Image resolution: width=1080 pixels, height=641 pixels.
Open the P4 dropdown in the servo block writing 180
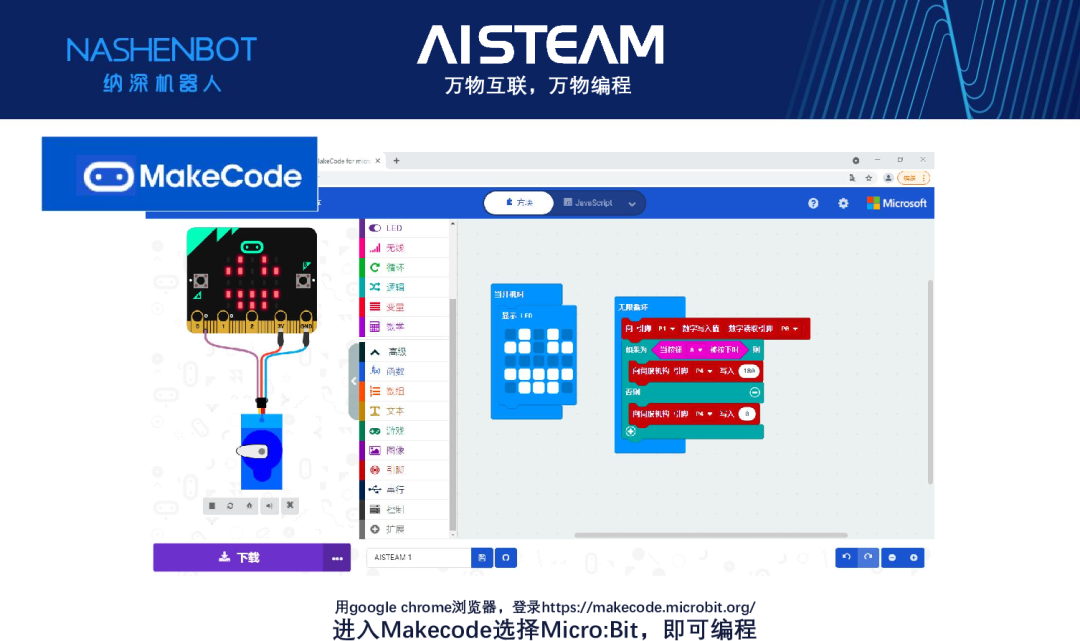coord(704,371)
